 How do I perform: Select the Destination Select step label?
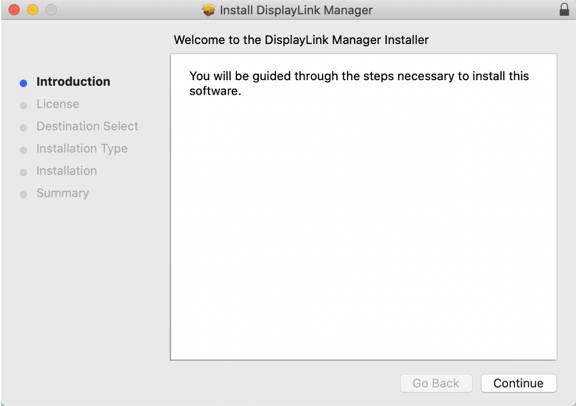87,126
